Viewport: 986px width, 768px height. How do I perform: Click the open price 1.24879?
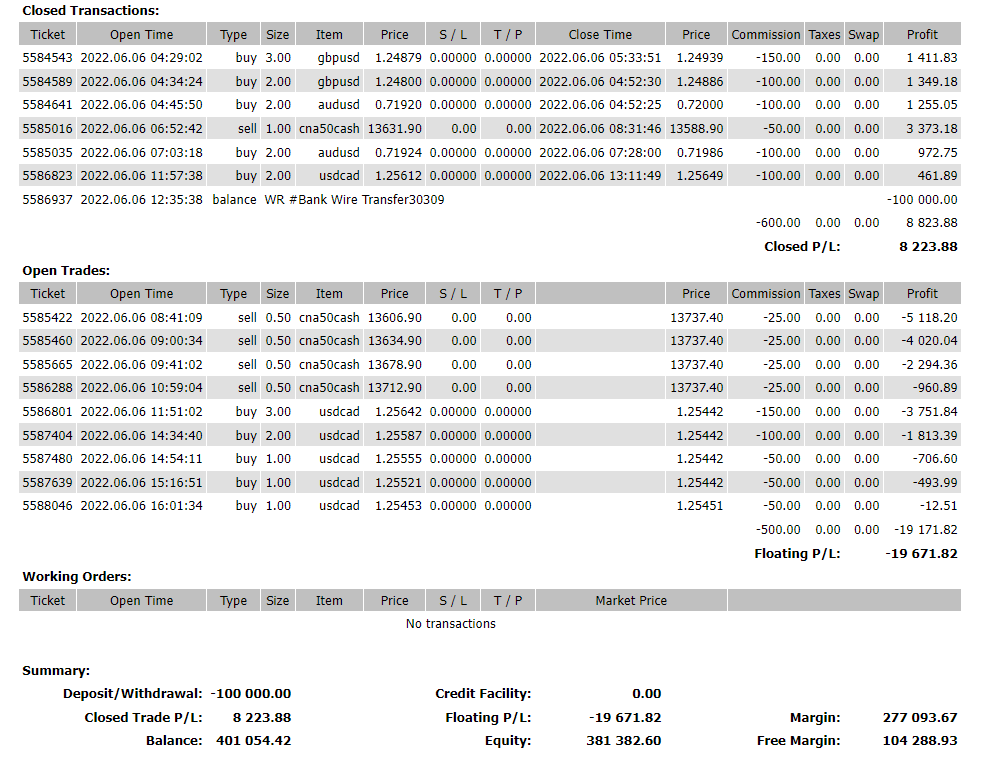tap(398, 58)
